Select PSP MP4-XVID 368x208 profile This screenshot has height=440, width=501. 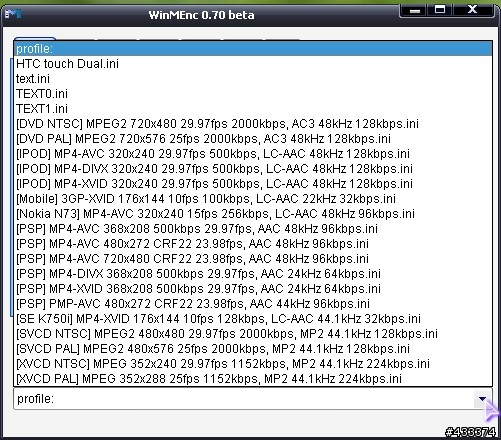253,289
